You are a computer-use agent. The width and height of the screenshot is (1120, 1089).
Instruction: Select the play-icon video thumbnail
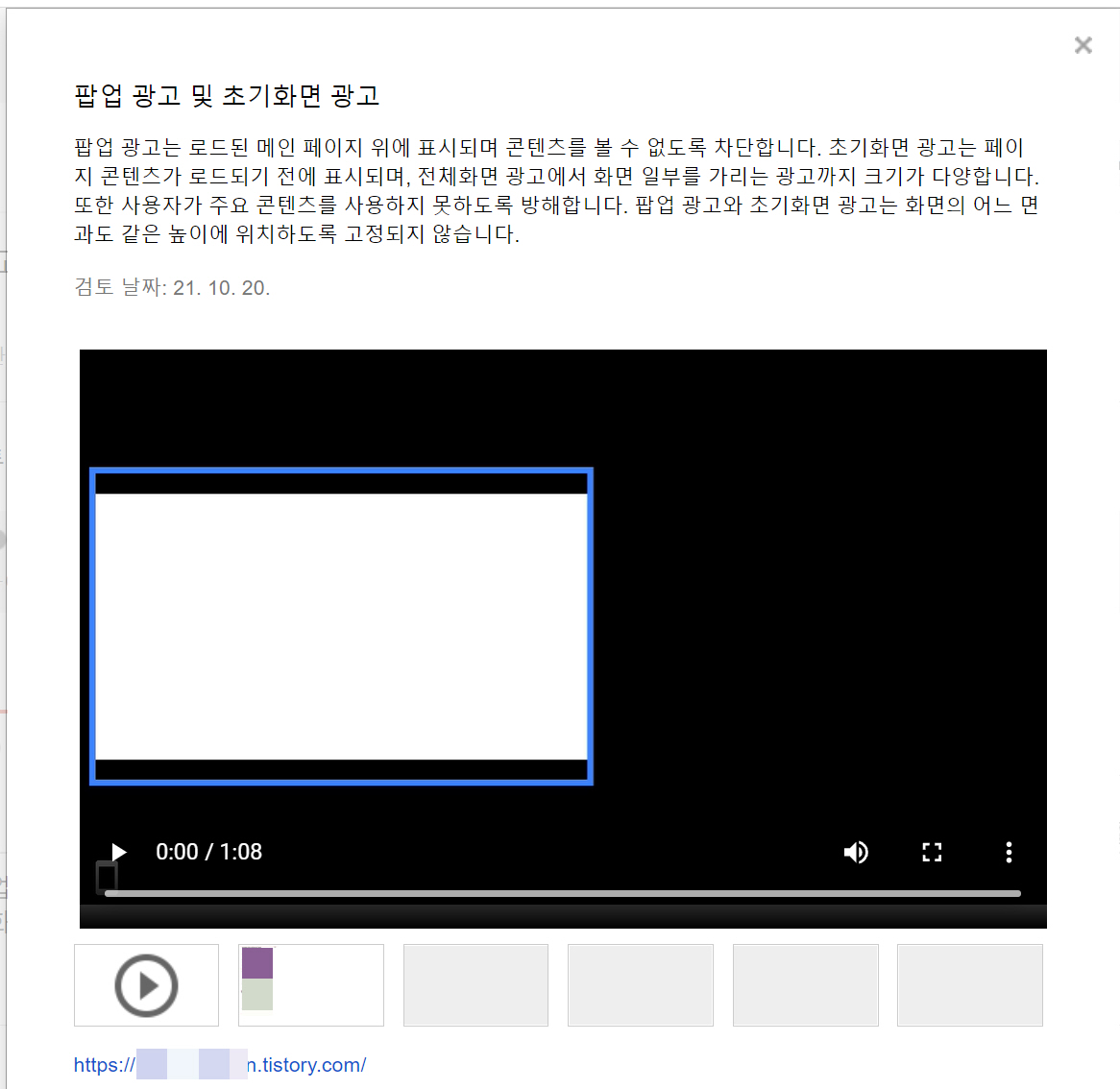(146, 985)
